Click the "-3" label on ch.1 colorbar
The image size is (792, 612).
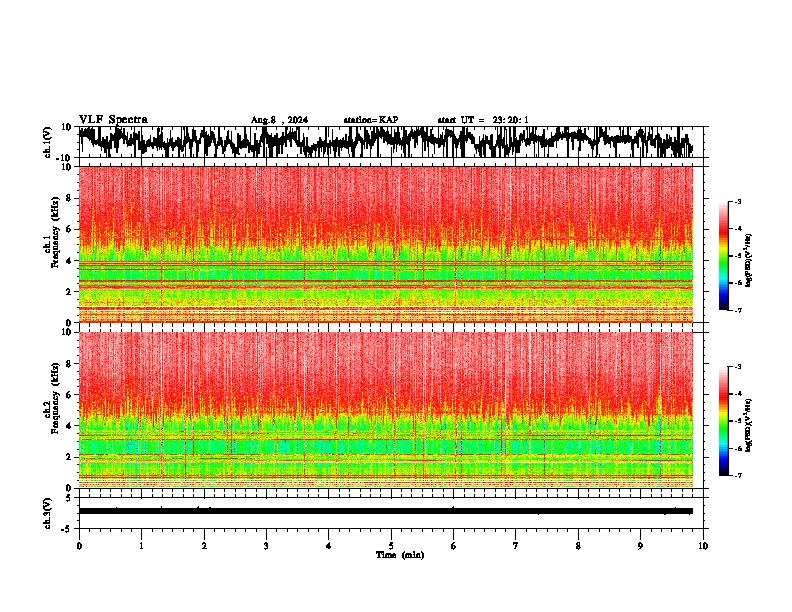(738, 202)
